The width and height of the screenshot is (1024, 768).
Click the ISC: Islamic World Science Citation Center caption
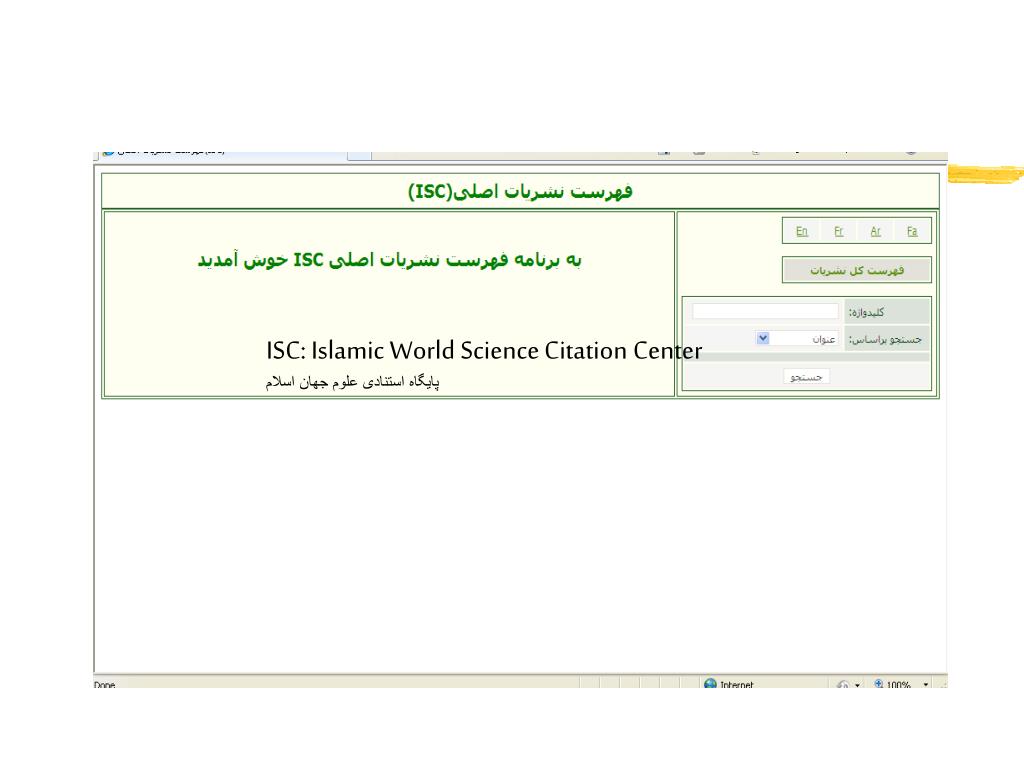pyautogui.click(x=484, y=351)
